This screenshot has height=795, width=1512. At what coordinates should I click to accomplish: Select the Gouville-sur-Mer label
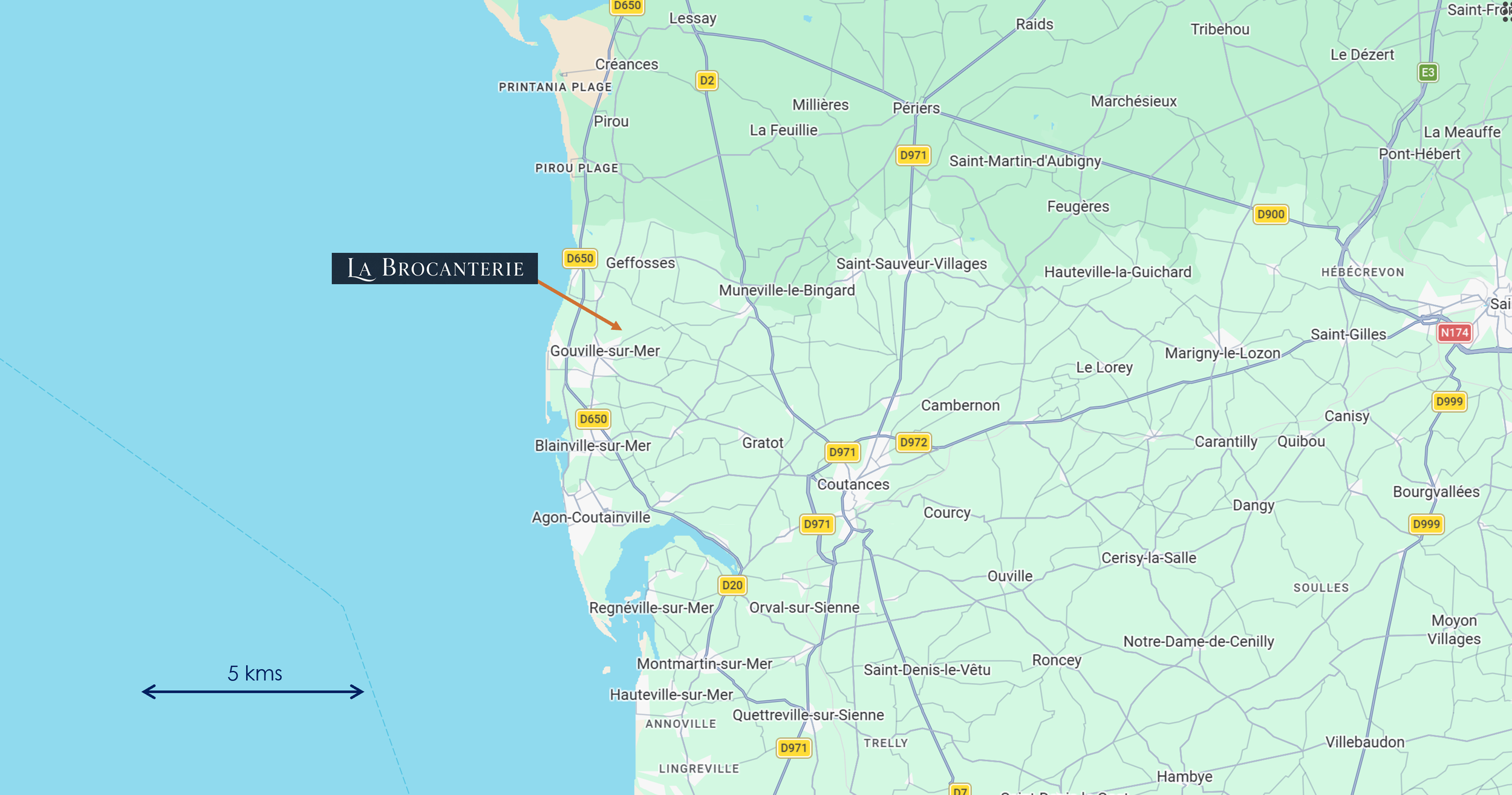click(605, 351)
